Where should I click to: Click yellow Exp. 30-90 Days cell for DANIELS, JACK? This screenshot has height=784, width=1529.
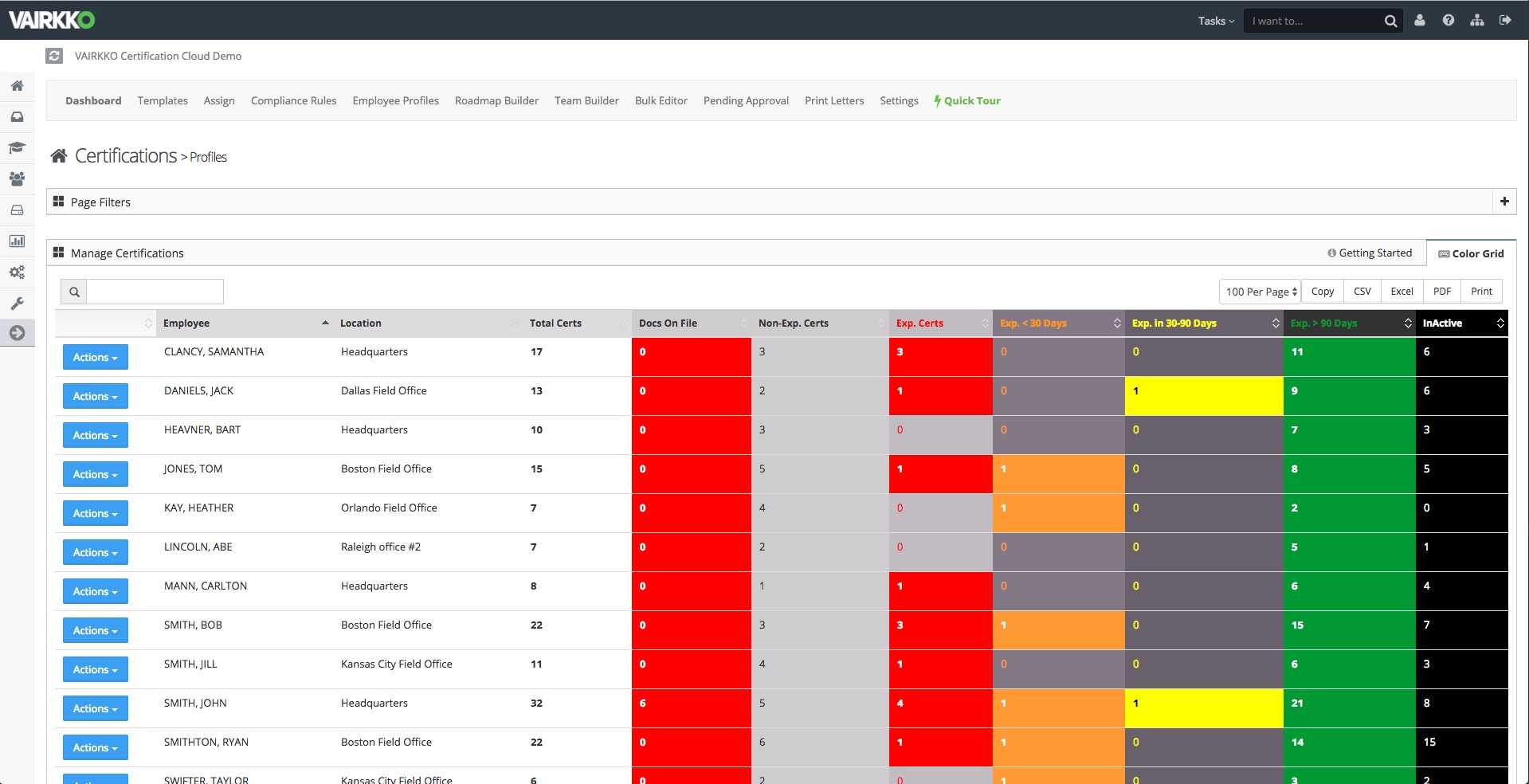click(1203, 396)
